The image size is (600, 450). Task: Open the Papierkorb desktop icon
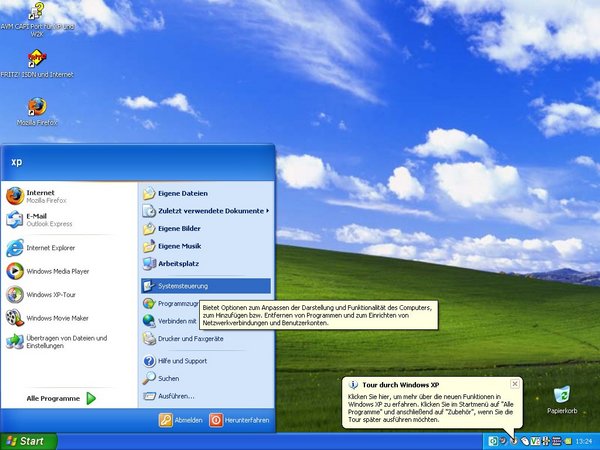pos(561,397)
